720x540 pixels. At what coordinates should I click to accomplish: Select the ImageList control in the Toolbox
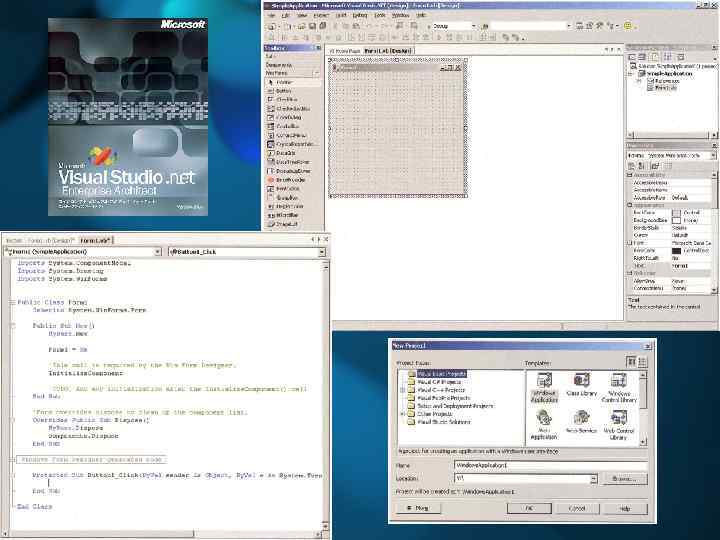click(292, 224)
